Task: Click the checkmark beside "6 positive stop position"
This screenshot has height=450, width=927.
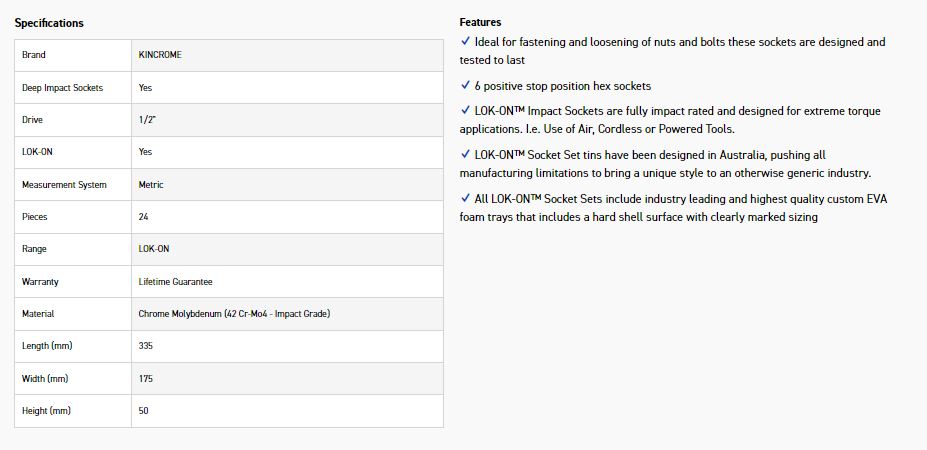Action: point(465,86)
